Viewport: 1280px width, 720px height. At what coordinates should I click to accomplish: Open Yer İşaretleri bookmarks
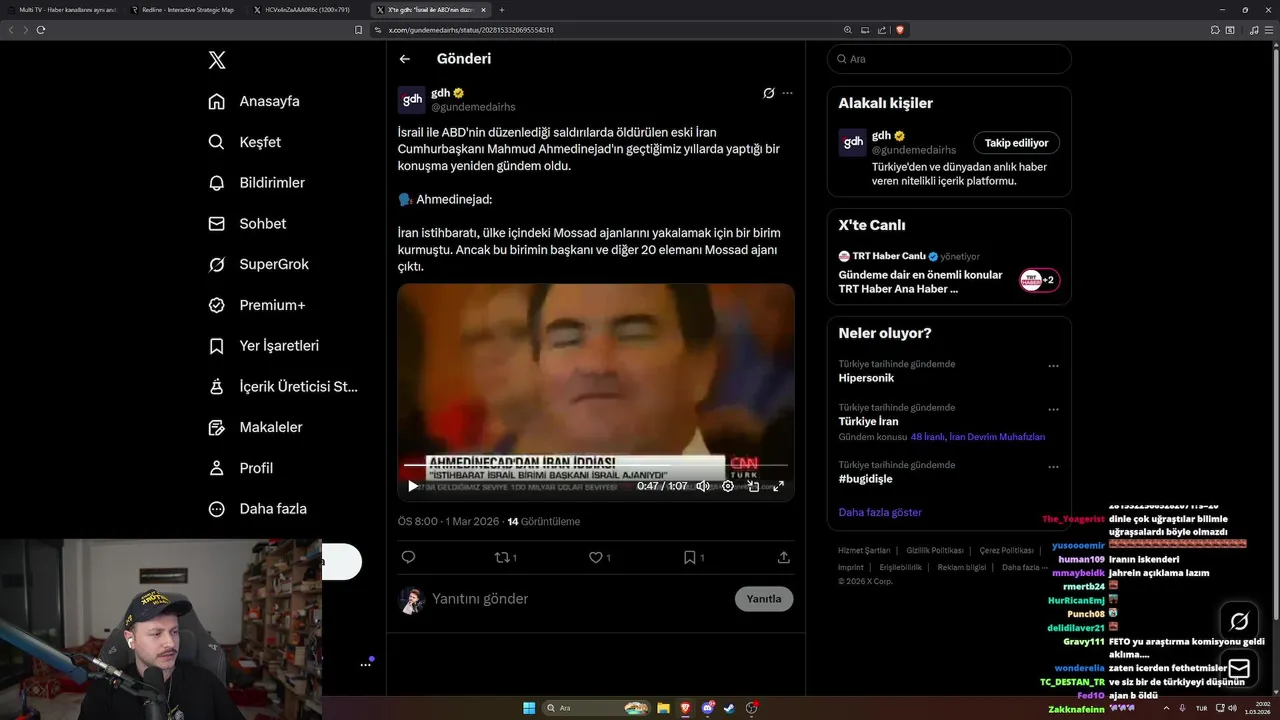click(x=263, y=346)
